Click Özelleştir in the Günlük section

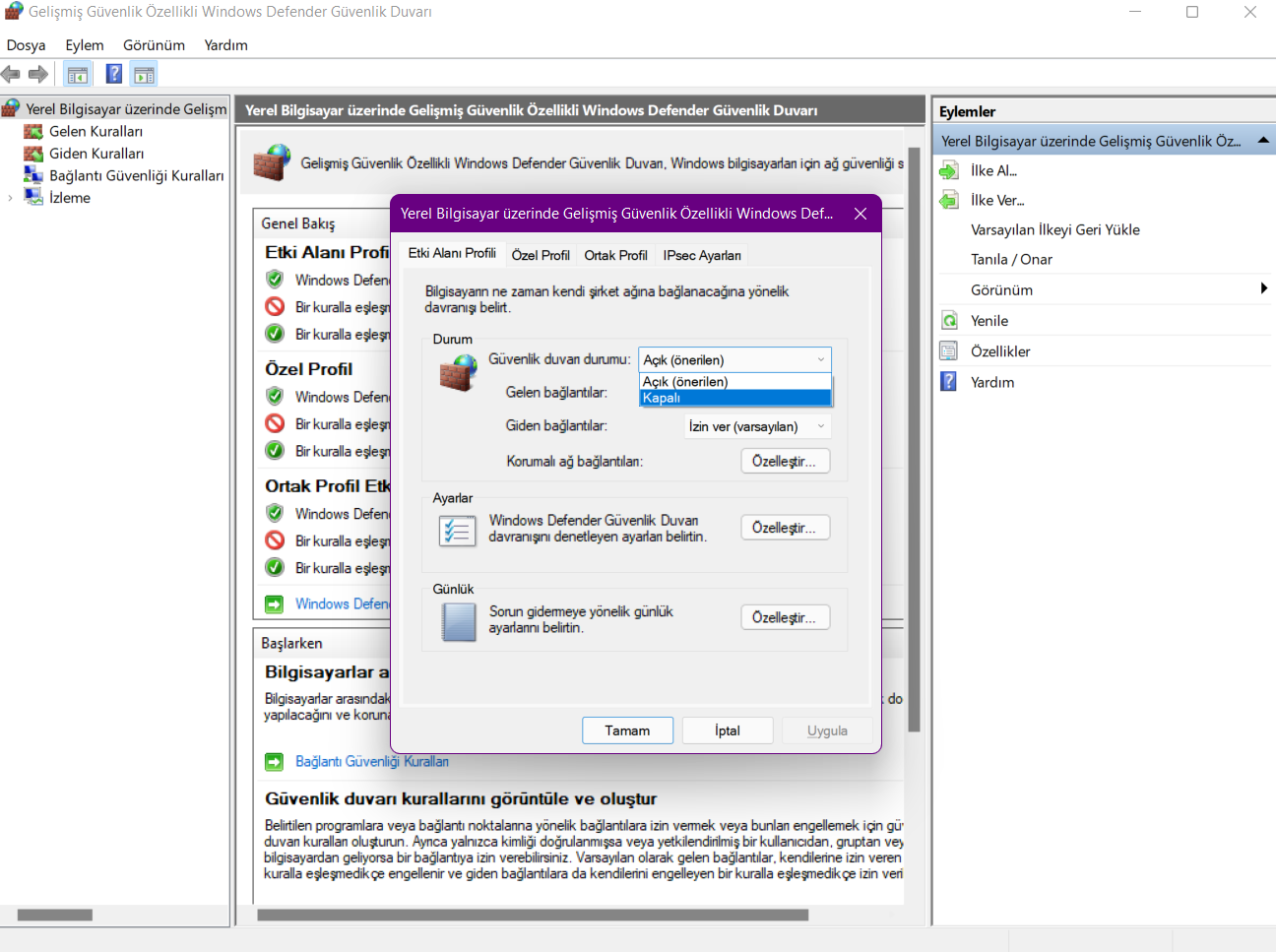[x=785, y=617]
